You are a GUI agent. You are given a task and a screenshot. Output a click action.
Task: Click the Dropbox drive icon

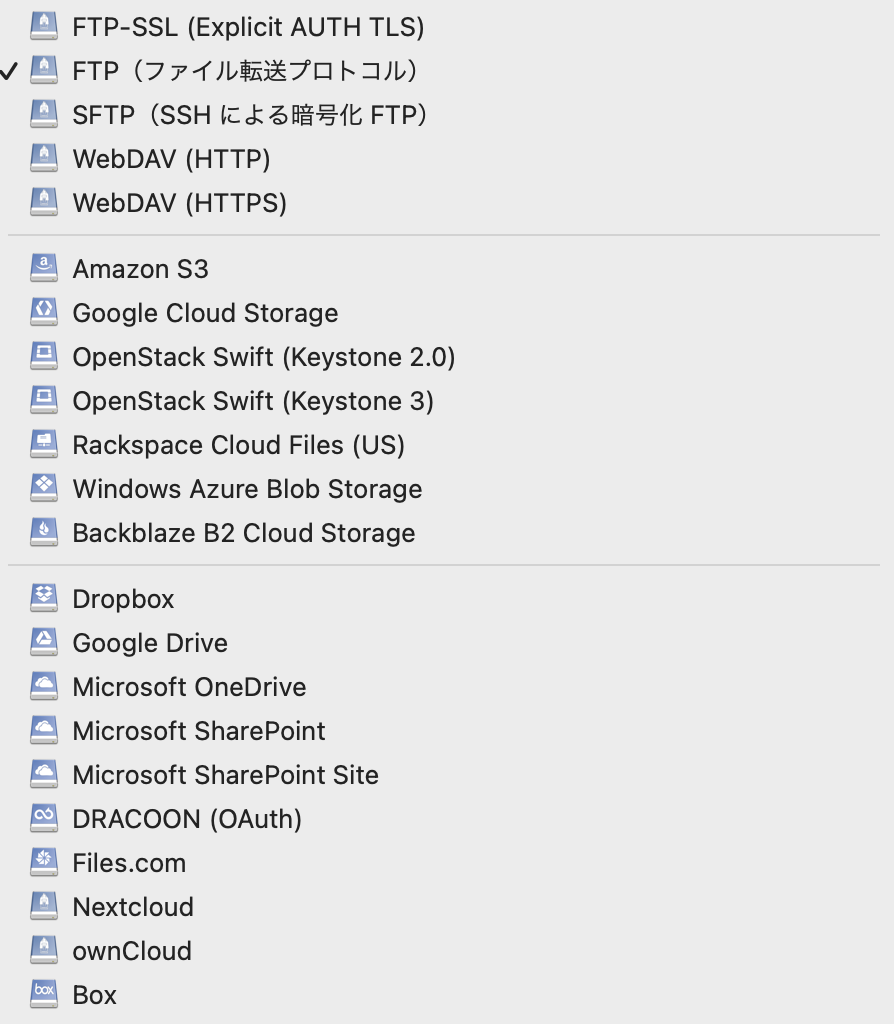pos(44,598)
